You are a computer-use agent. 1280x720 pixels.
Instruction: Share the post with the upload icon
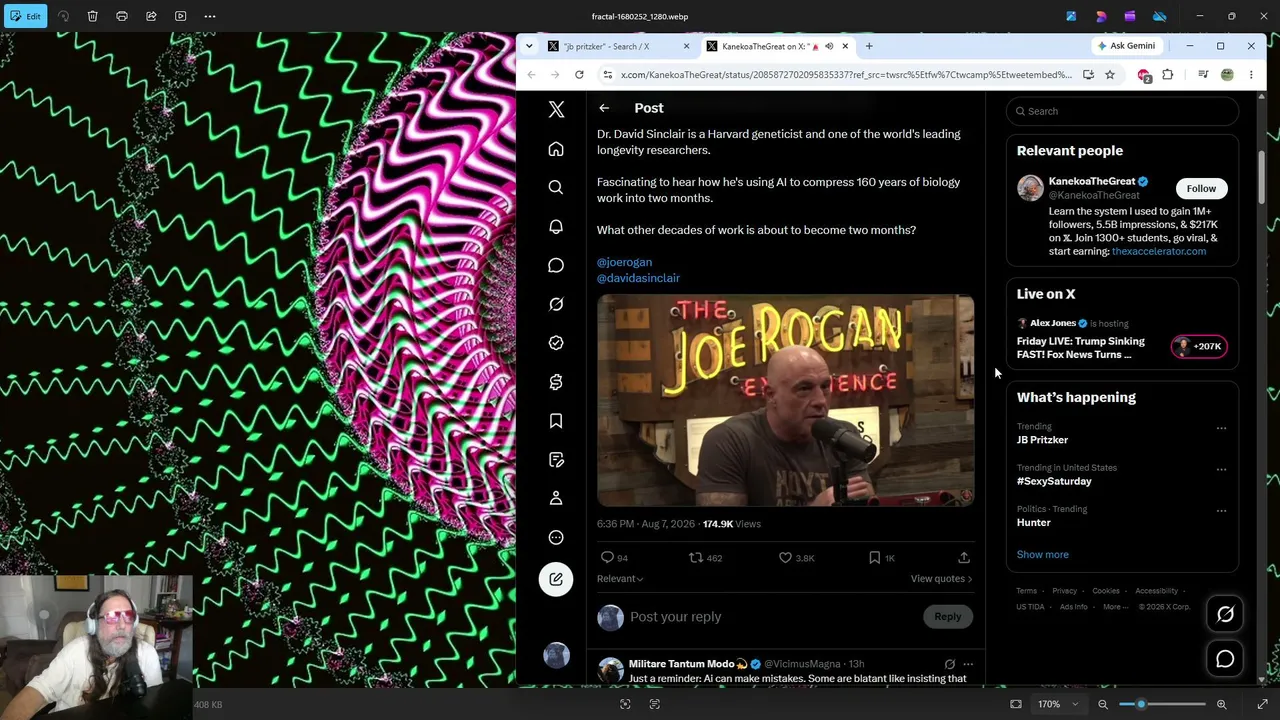(x=964, y=557)
